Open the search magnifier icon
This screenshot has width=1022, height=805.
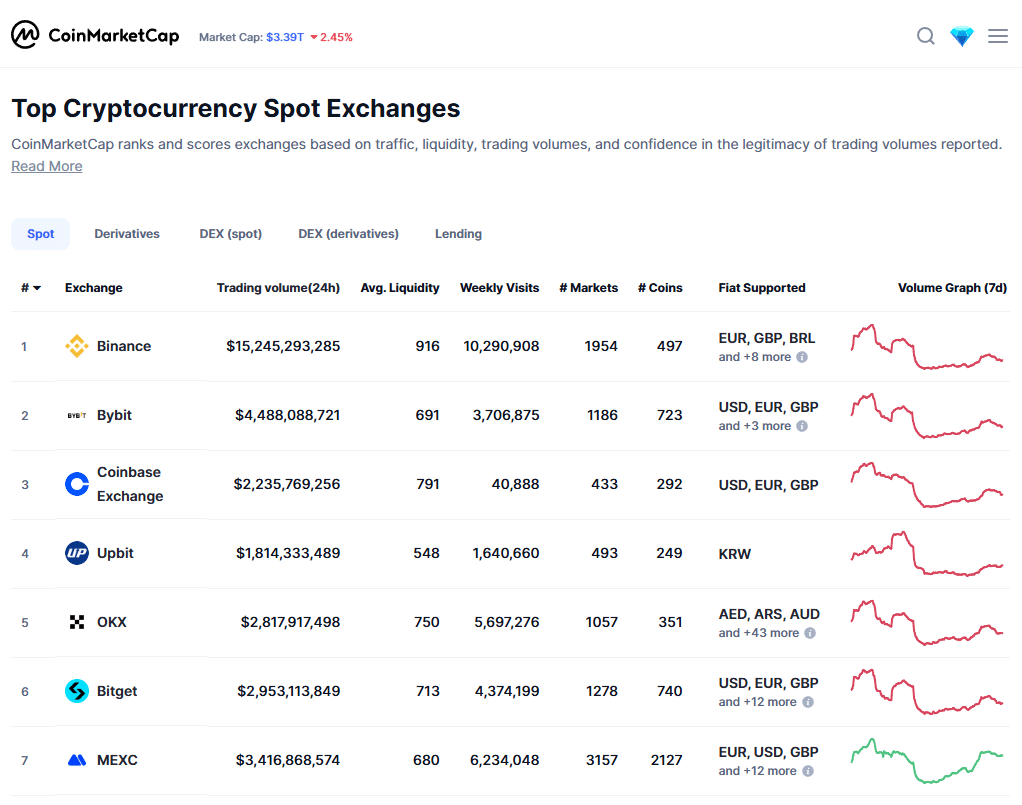pyautogui.click(x=926, y=36)
